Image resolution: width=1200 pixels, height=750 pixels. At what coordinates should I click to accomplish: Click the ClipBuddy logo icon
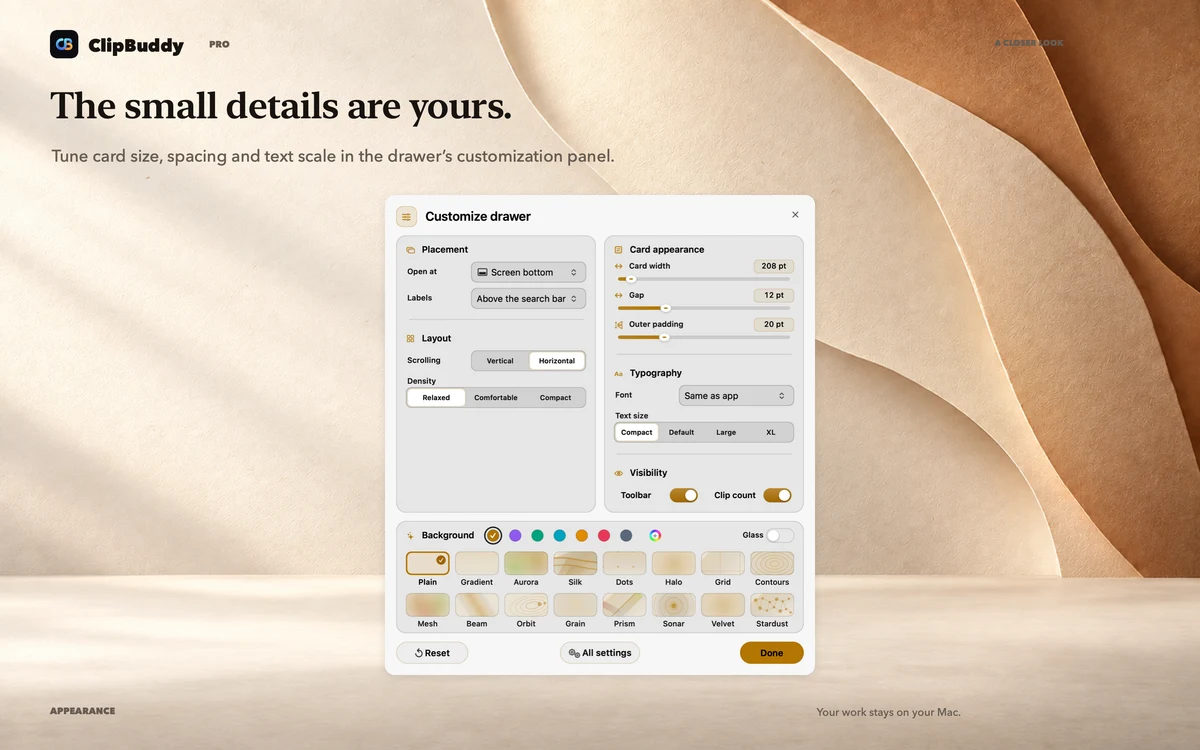(64, 44)
